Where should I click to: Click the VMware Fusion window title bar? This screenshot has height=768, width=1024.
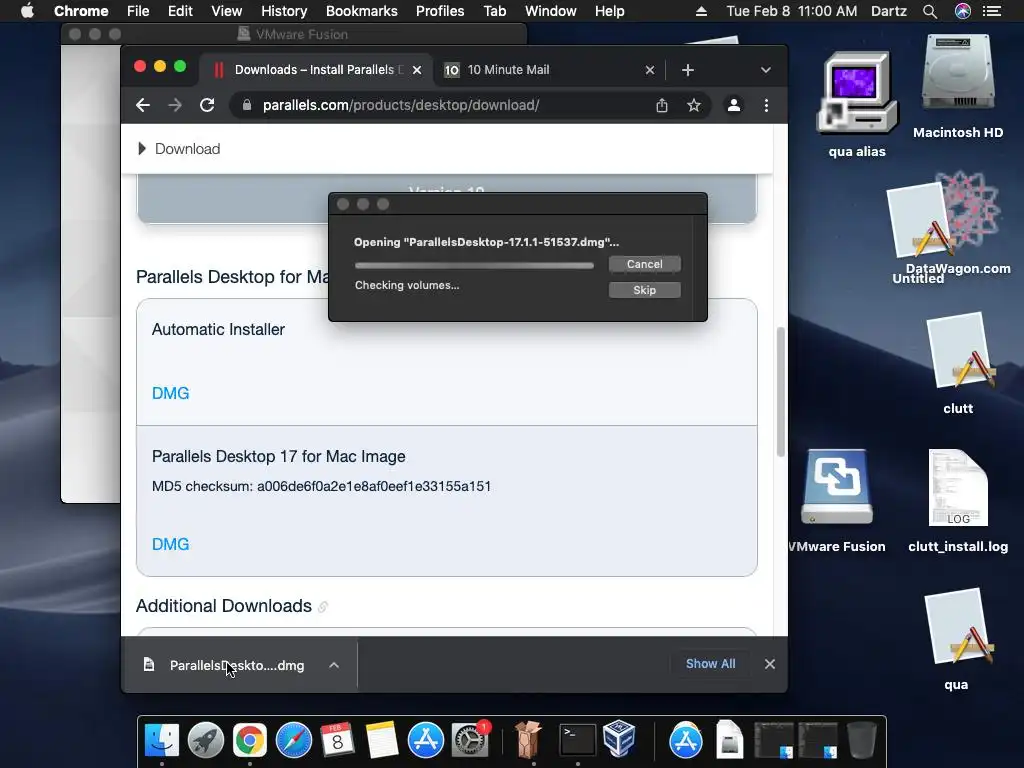[294, 34]
